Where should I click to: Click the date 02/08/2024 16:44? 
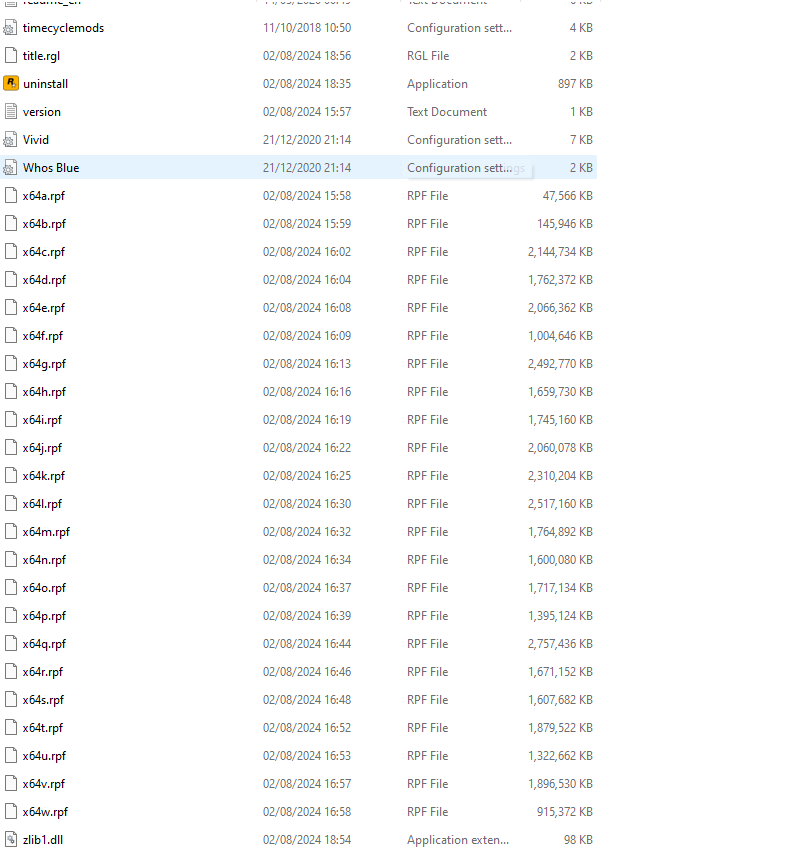tap(307, 644)
